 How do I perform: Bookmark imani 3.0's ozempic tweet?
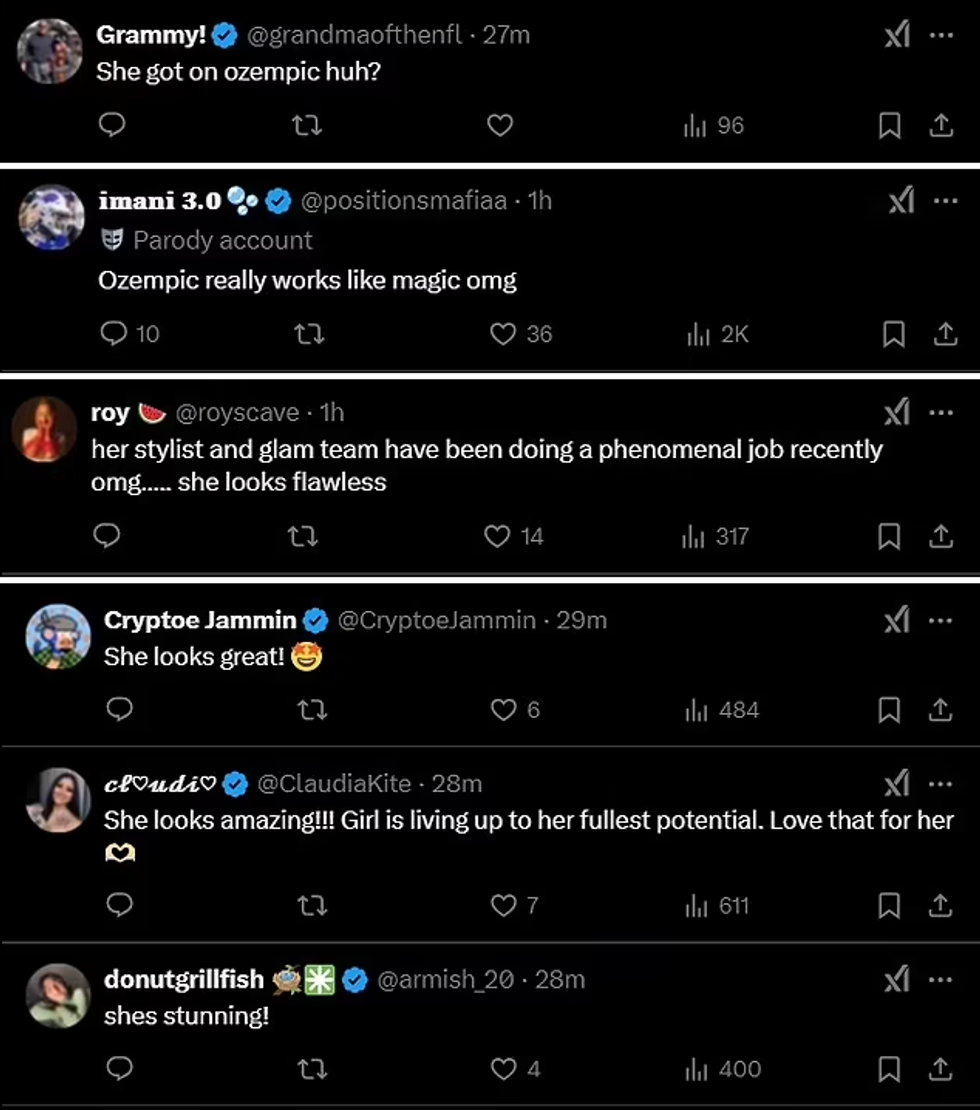tap(892, 334)
